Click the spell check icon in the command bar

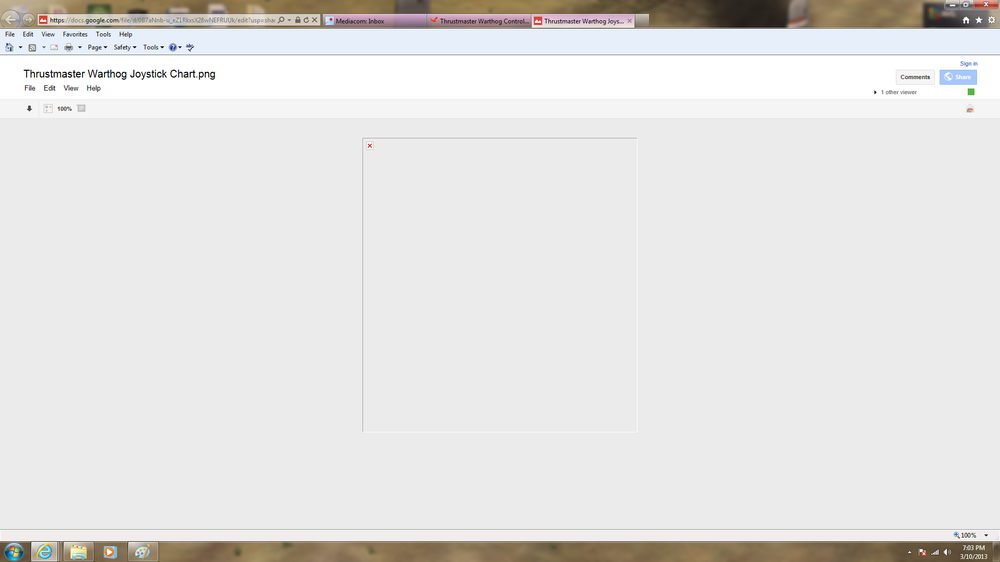pos(190,47)
